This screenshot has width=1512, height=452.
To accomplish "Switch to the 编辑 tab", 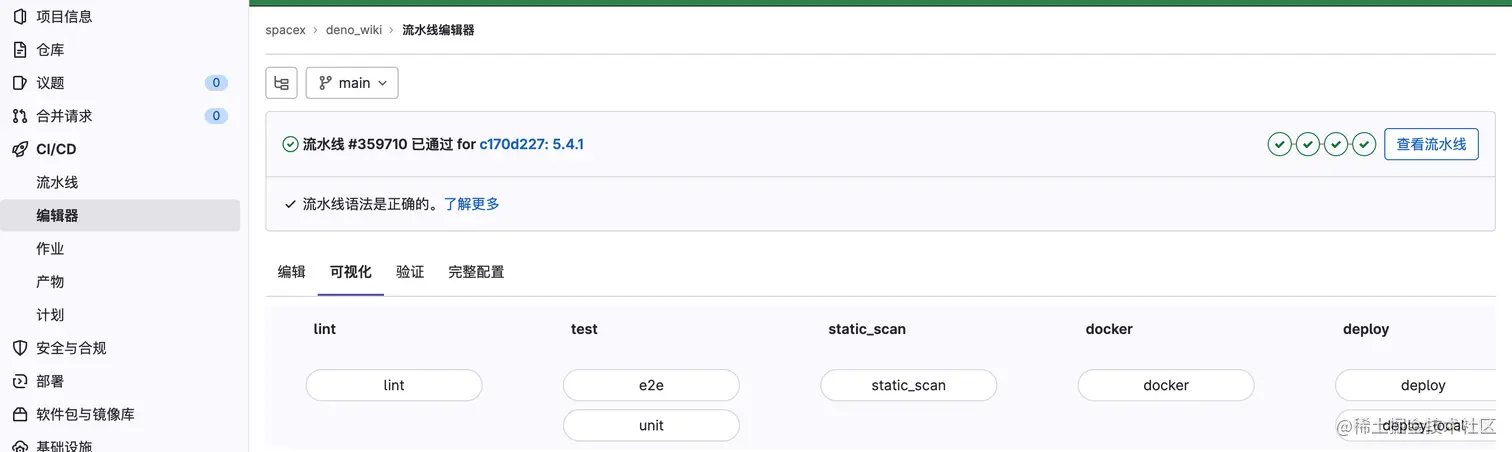I will click(292, 272).
